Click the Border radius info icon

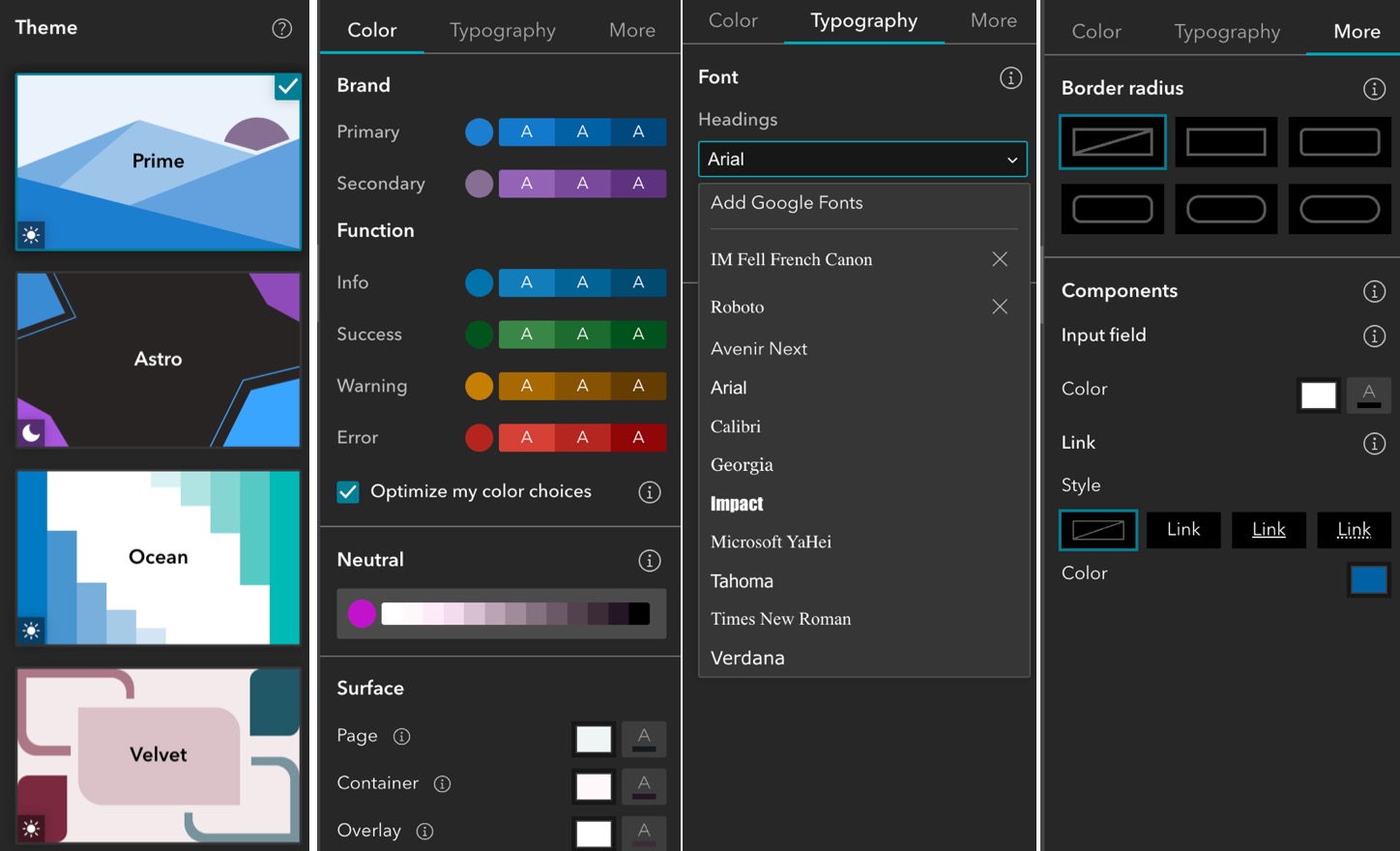[x=1374, y=88]
